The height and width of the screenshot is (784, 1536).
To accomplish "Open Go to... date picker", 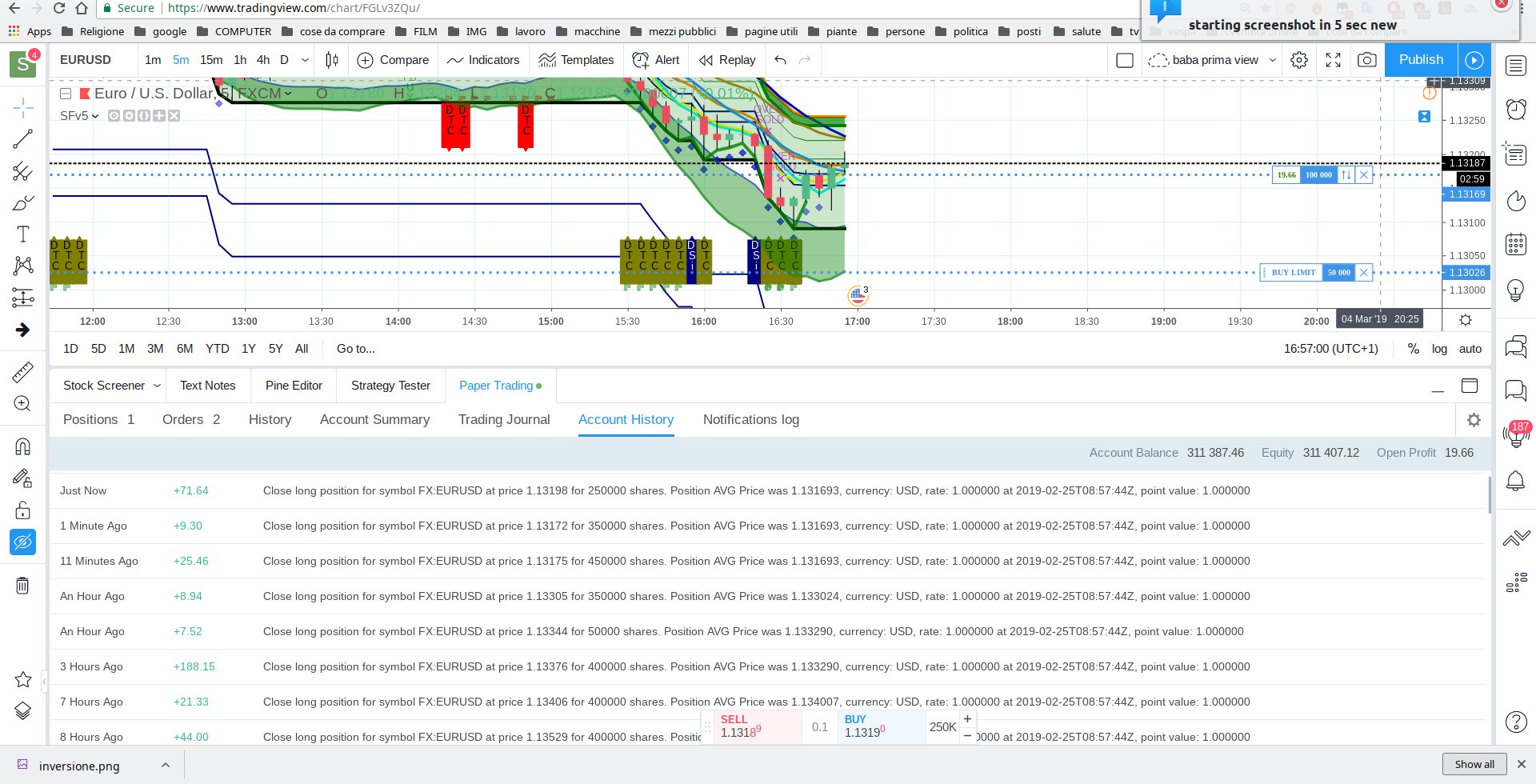I will 356,349.
